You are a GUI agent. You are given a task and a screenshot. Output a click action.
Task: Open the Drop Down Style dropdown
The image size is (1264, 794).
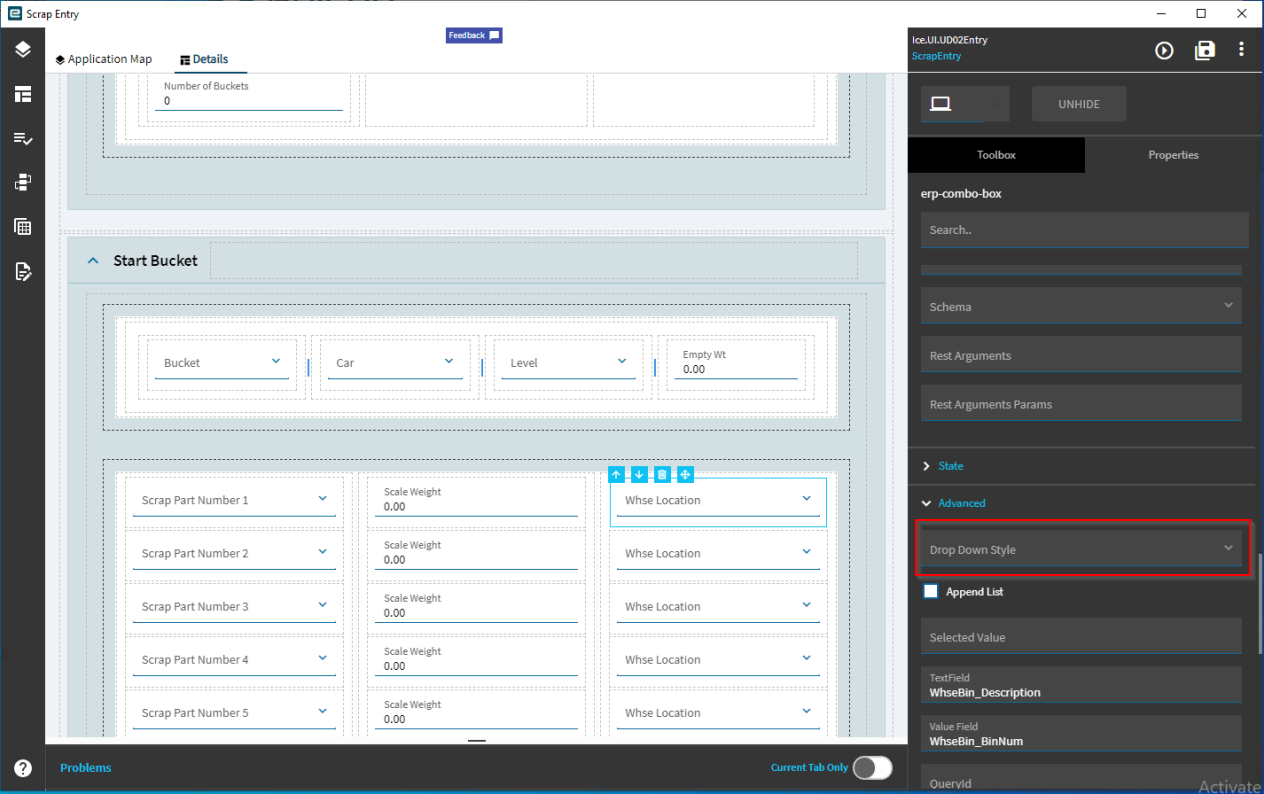tap(1081, 549)
